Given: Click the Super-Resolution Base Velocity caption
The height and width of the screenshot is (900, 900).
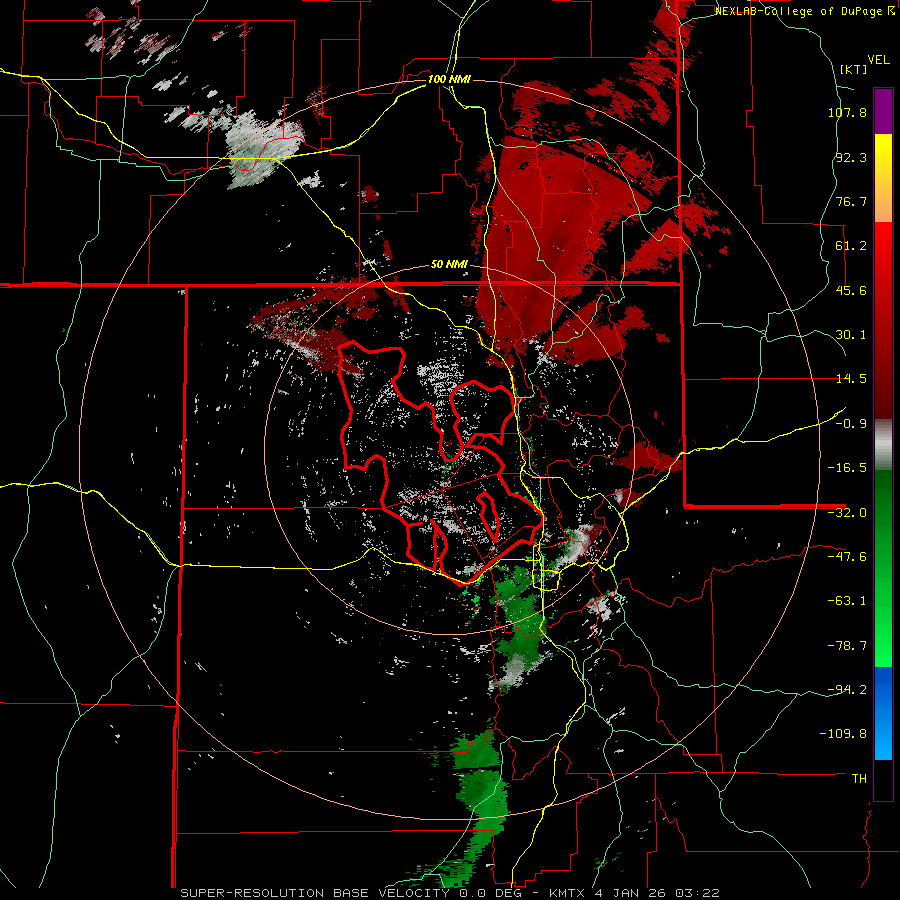Looking at the screenshot, I should coord(449,893).
